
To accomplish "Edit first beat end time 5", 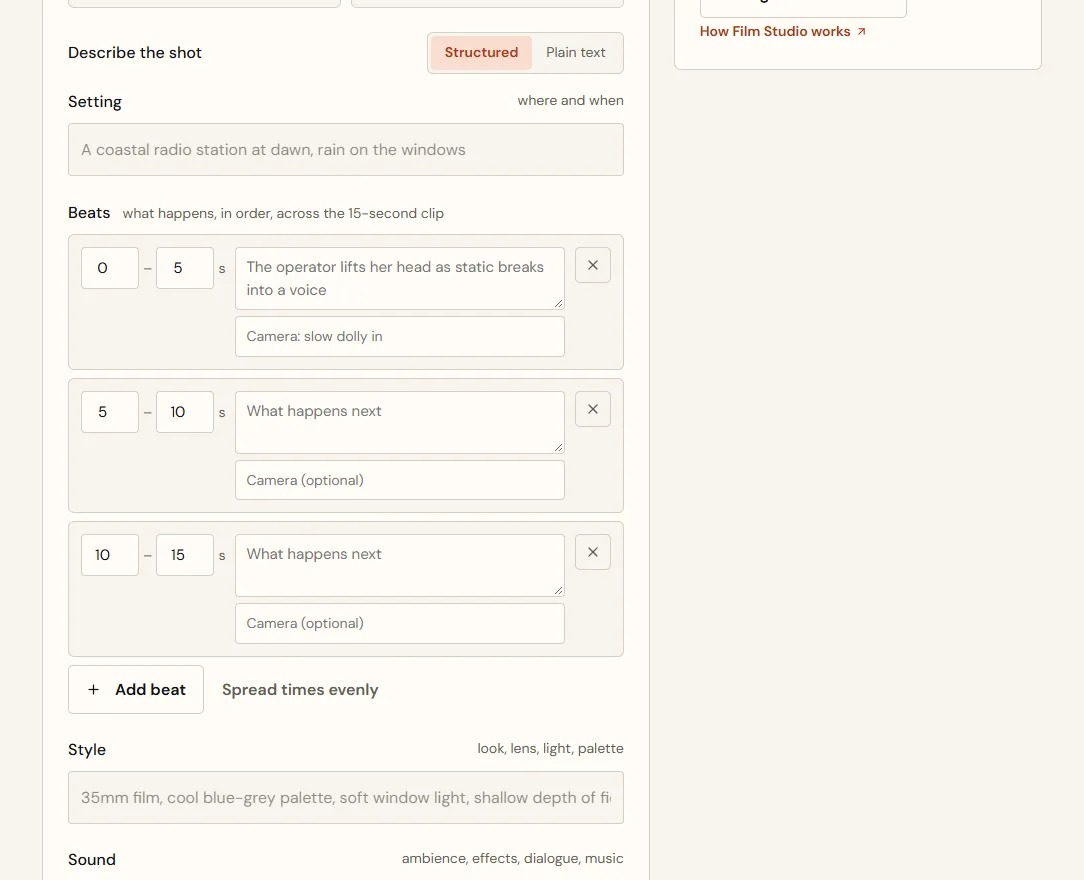I will (185, 268).
